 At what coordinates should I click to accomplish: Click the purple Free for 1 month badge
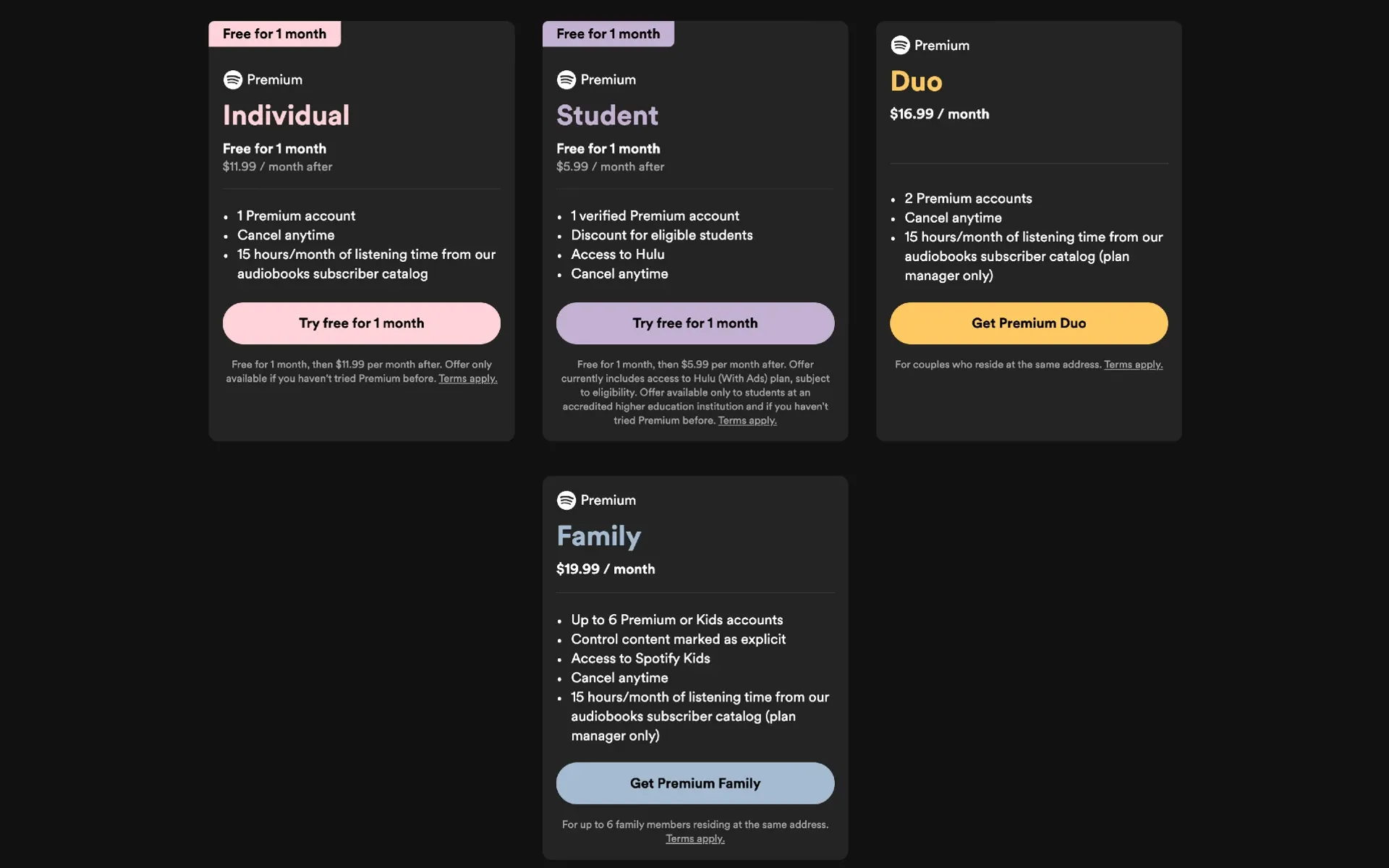[608, 34]
